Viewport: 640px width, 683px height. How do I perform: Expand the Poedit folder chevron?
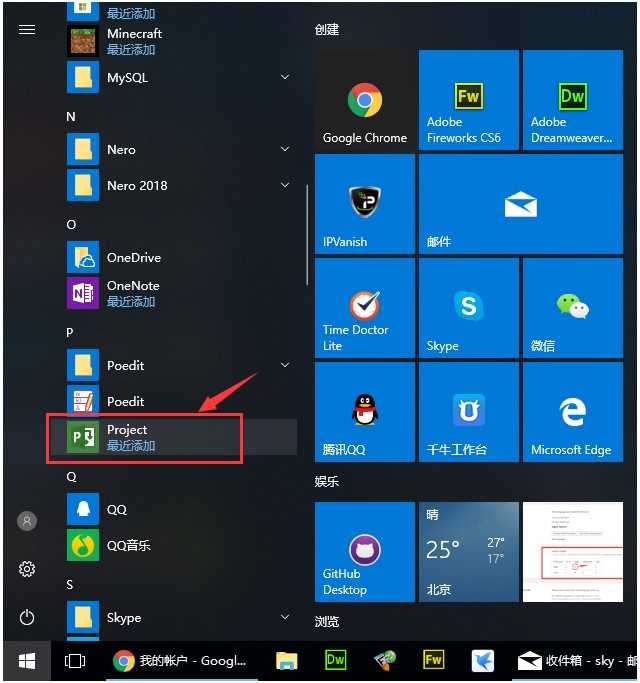tap(285, 366)
